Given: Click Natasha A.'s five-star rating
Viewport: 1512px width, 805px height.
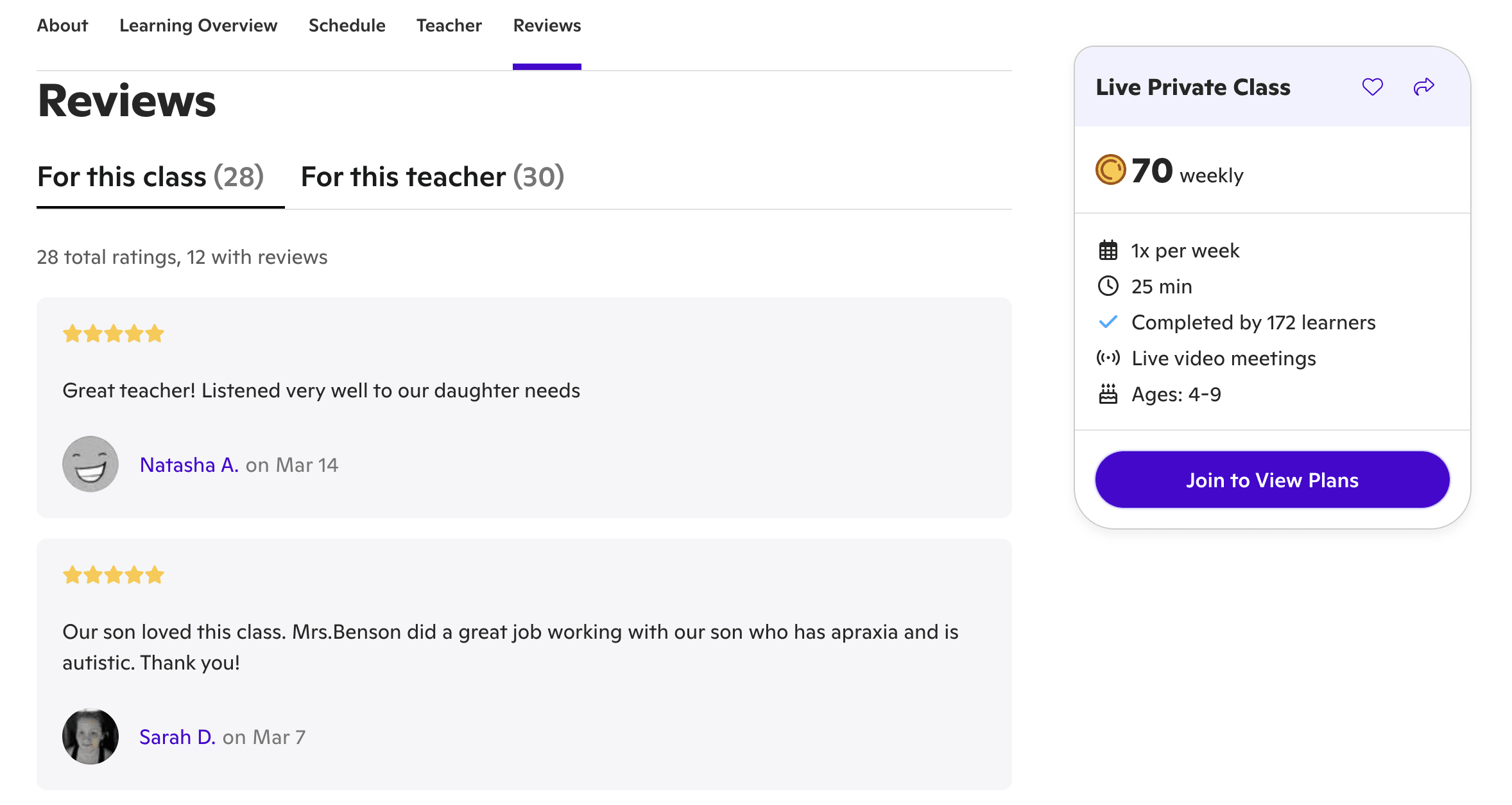Looking at the screenshot, I should click(113, 333).
